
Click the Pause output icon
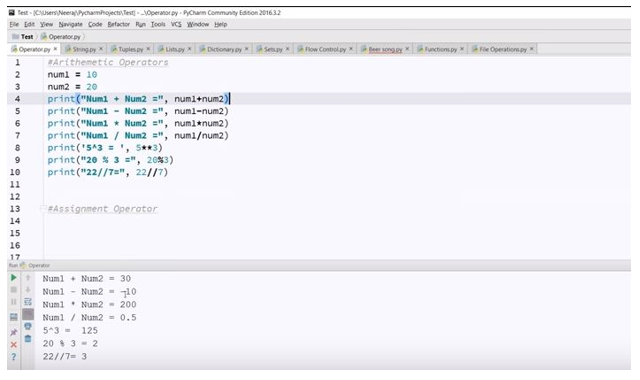click(13, 302)
